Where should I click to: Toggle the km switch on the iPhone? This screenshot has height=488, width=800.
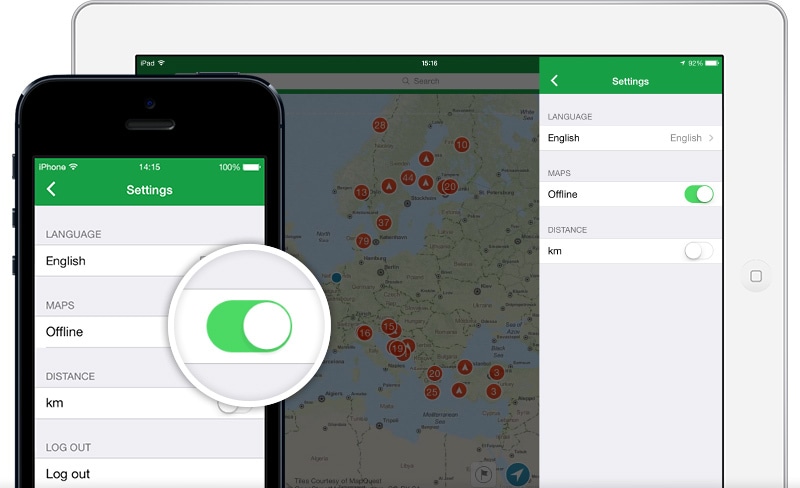click(235, 406)
